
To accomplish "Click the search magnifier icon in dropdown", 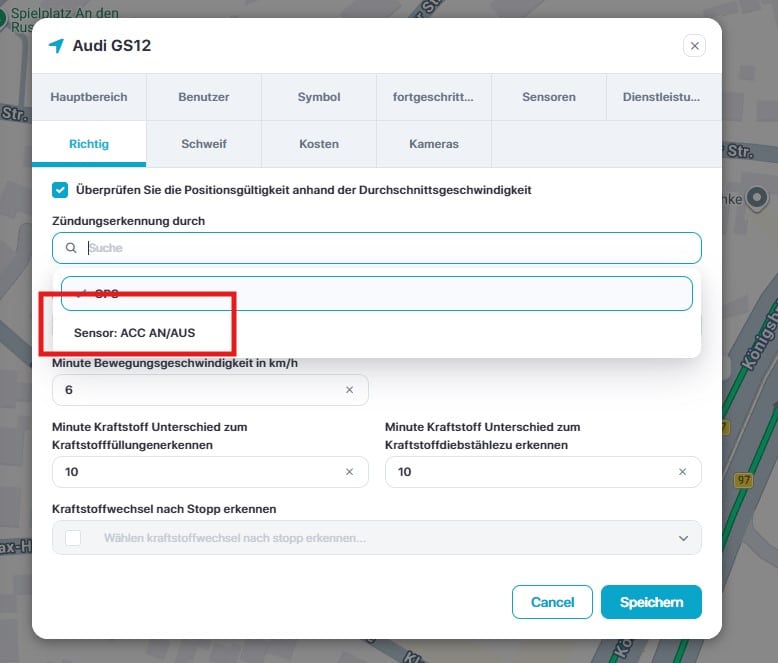I will coord(71,248).
